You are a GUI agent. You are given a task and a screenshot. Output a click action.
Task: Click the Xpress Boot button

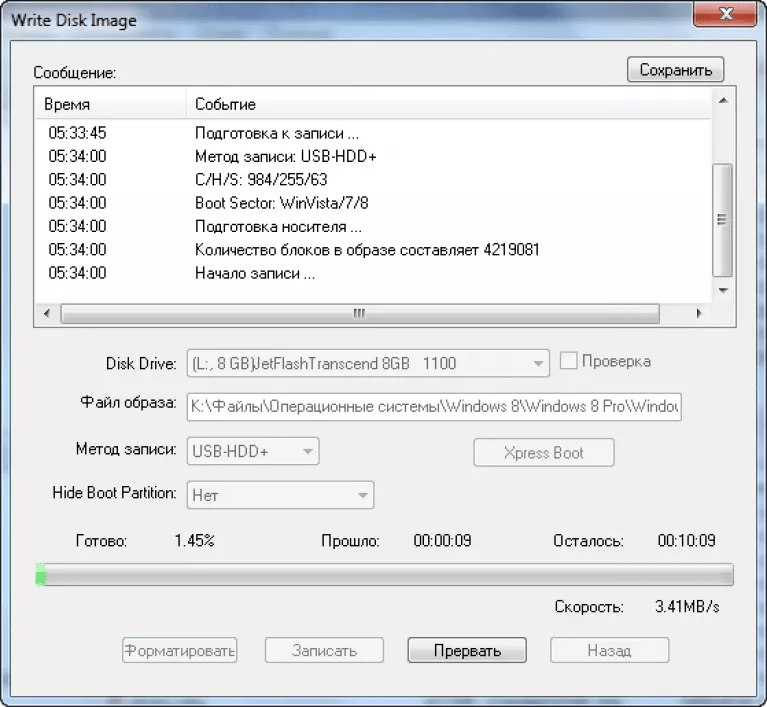click(x=543, y=453)
